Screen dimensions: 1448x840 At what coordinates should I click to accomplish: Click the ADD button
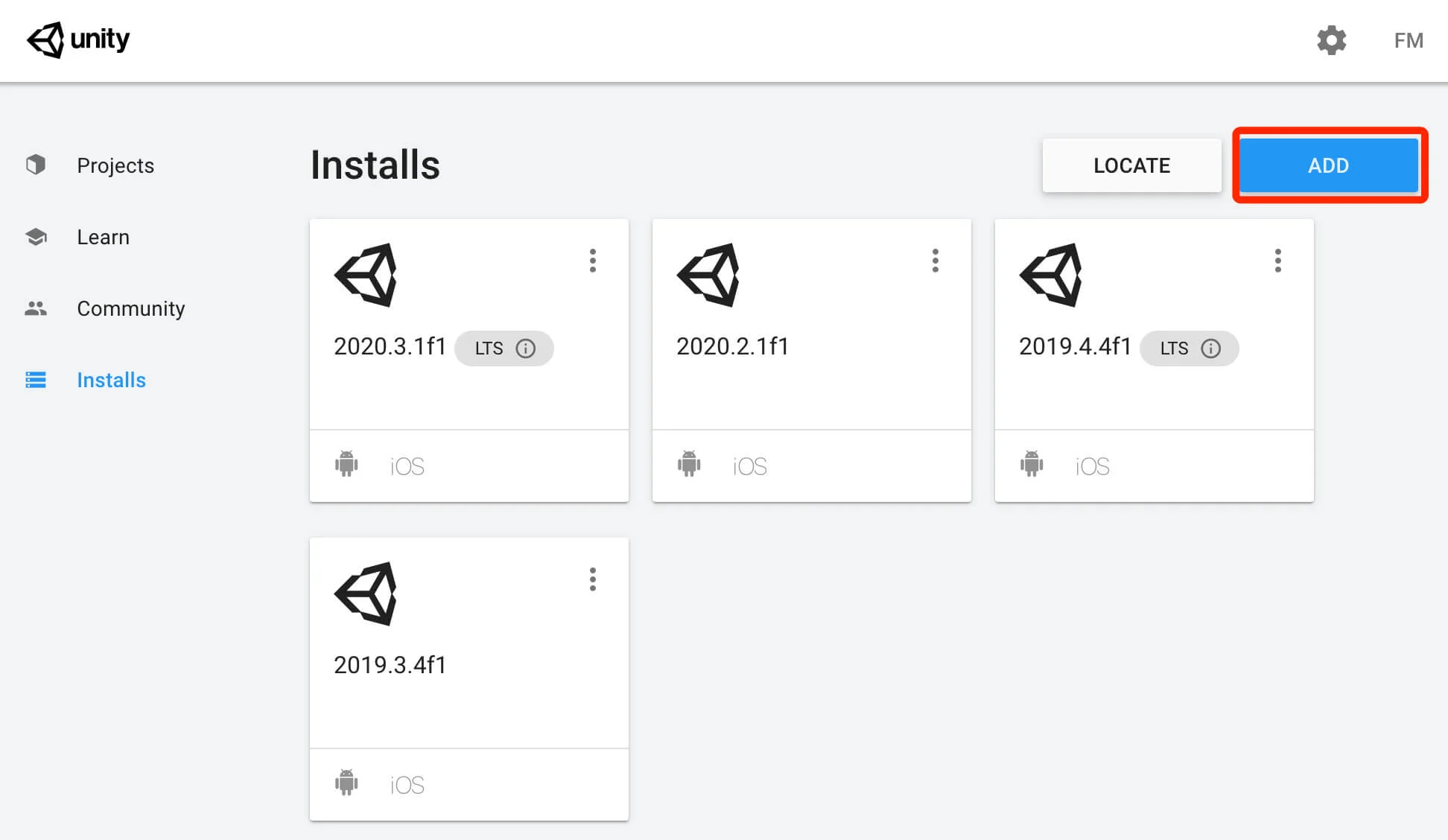[x=1329, y=165]
